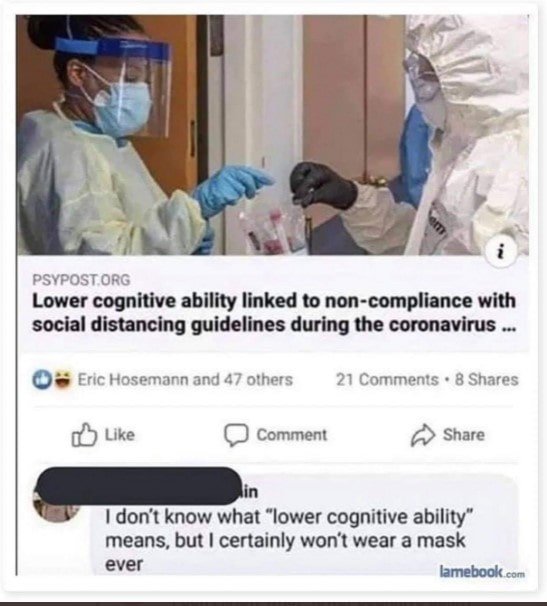Screen dimensions: 547x606
Task: Open the PSYPOST.ORG source link
Action: click(81, 279)
